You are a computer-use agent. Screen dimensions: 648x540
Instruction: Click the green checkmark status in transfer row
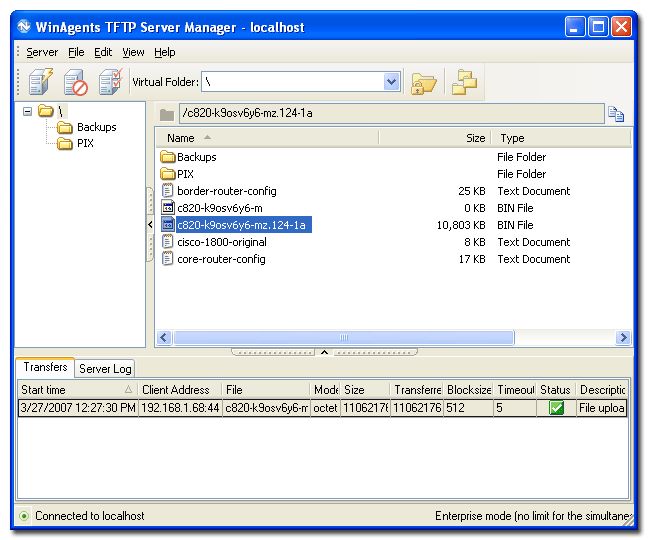[556, 408]
